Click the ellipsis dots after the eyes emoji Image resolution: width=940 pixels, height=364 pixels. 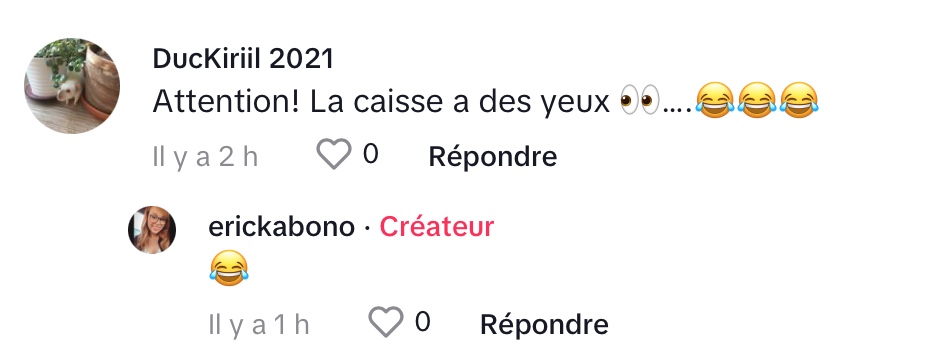[x=677, y=110]
